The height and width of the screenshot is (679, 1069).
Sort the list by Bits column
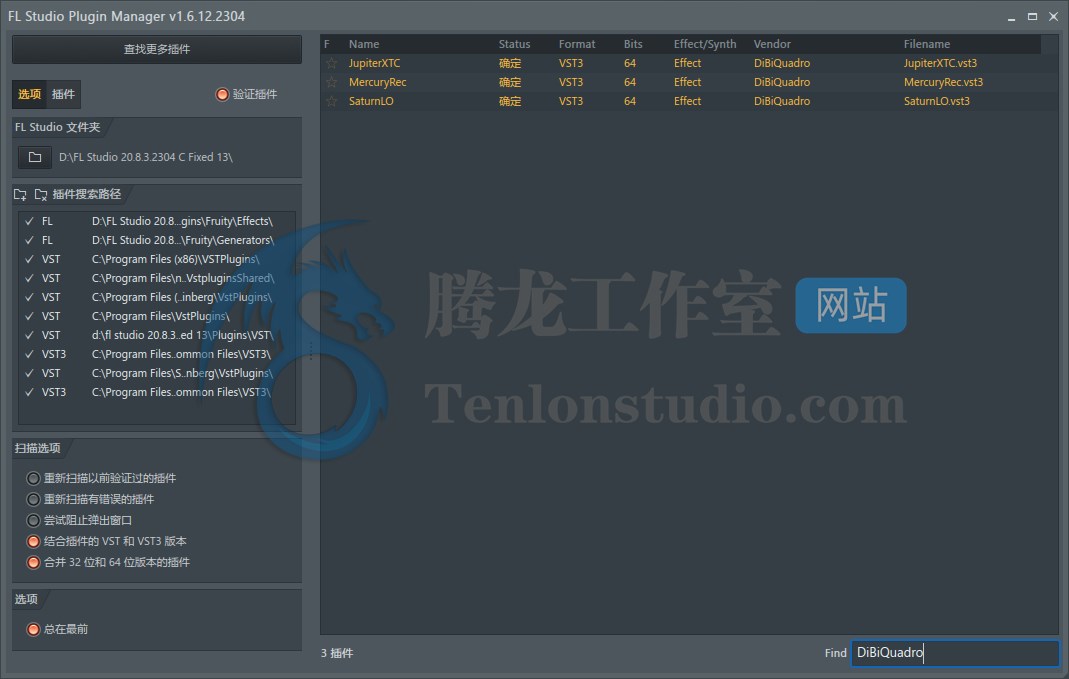click(633, 44)
